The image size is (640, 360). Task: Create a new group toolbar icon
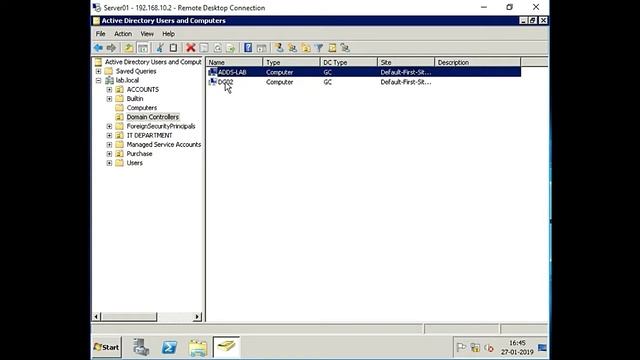pos(292,48)
